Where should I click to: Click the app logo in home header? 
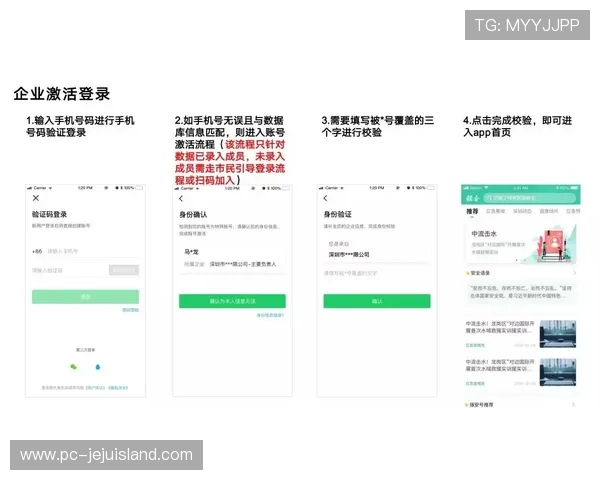[x=473, y=198]
